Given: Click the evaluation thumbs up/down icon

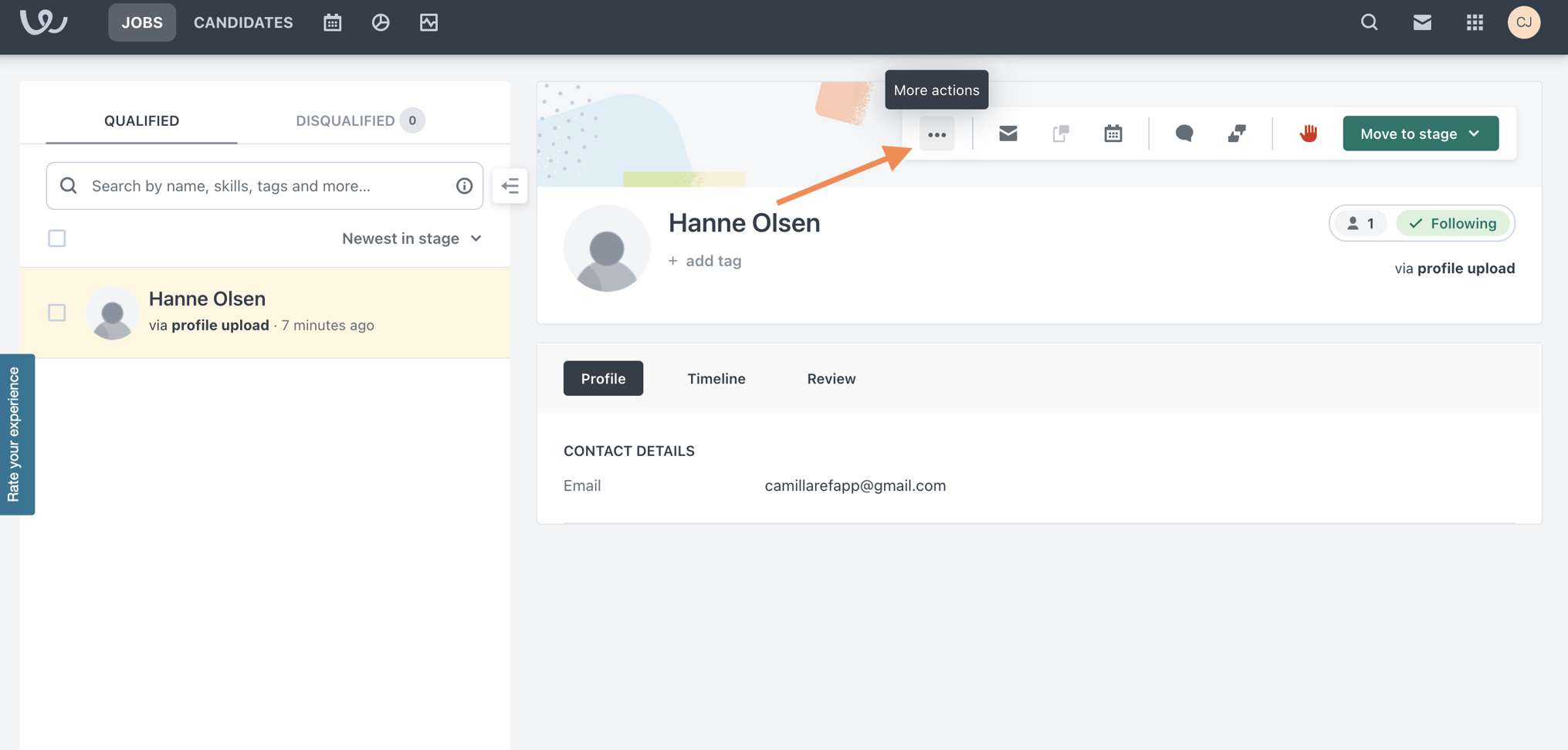Looking at the screenshot, I should 1236,133.
